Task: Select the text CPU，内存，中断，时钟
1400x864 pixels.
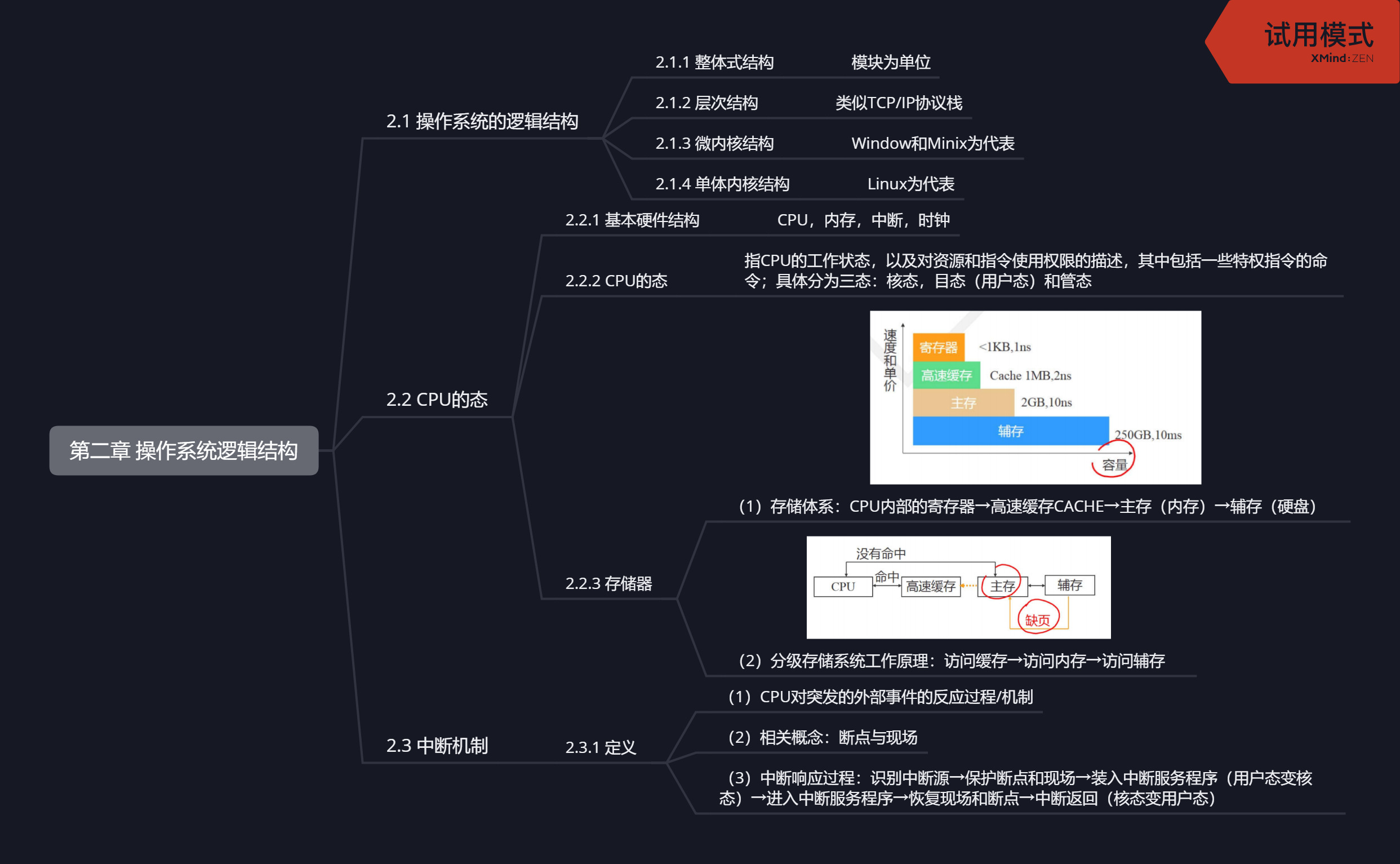Action: pyautogui.click(x=863, y=220)
